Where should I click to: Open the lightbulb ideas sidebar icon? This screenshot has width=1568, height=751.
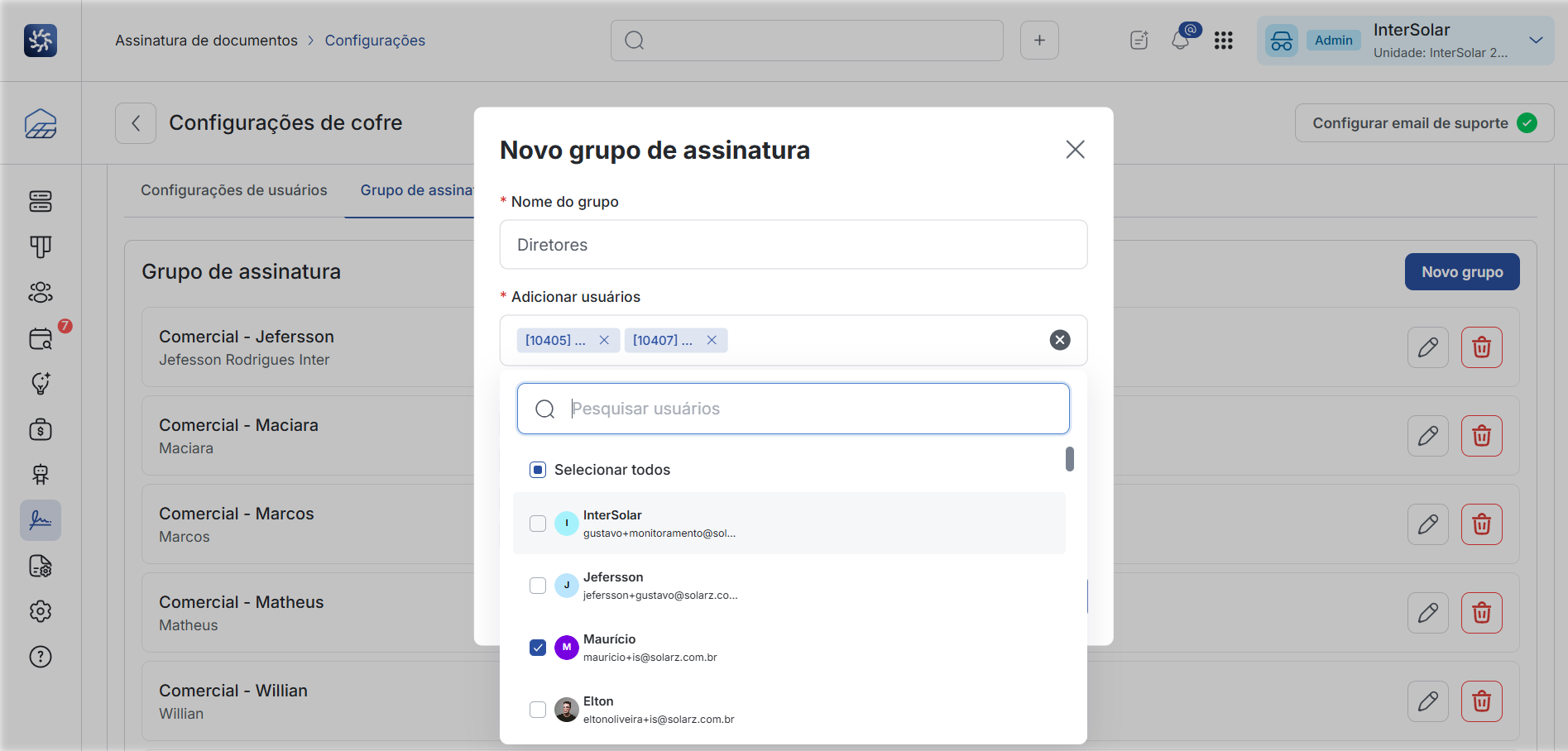pos(41,384)
